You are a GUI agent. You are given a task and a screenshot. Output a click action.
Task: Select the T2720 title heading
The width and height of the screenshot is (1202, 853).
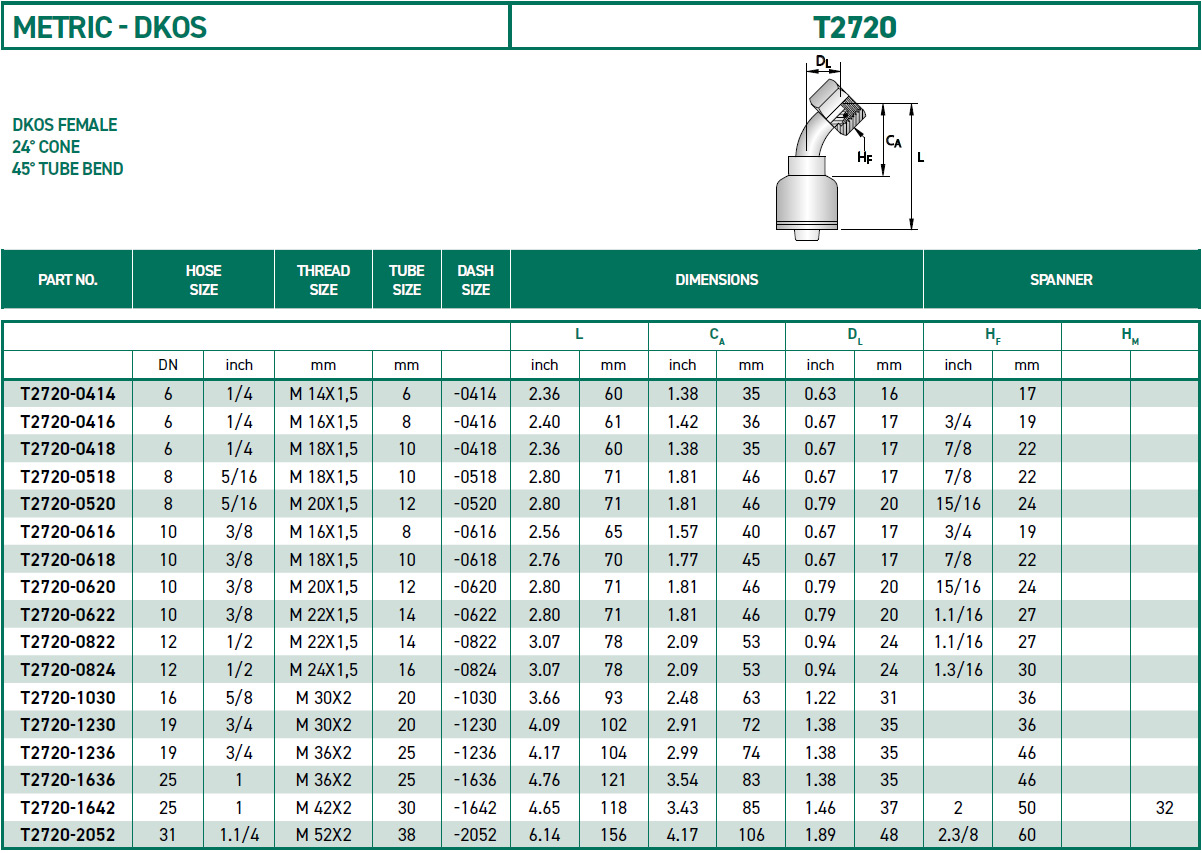855,28
